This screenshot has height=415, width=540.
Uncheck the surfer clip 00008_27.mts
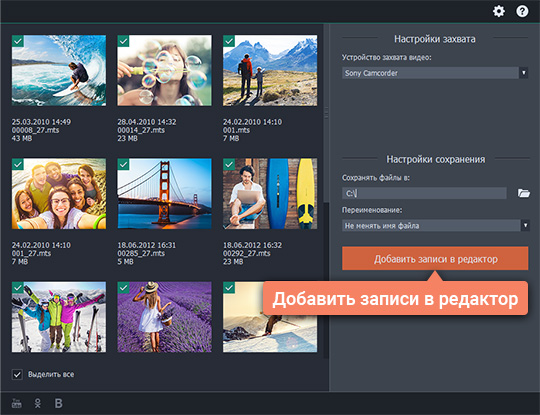[x=18, y=41]
